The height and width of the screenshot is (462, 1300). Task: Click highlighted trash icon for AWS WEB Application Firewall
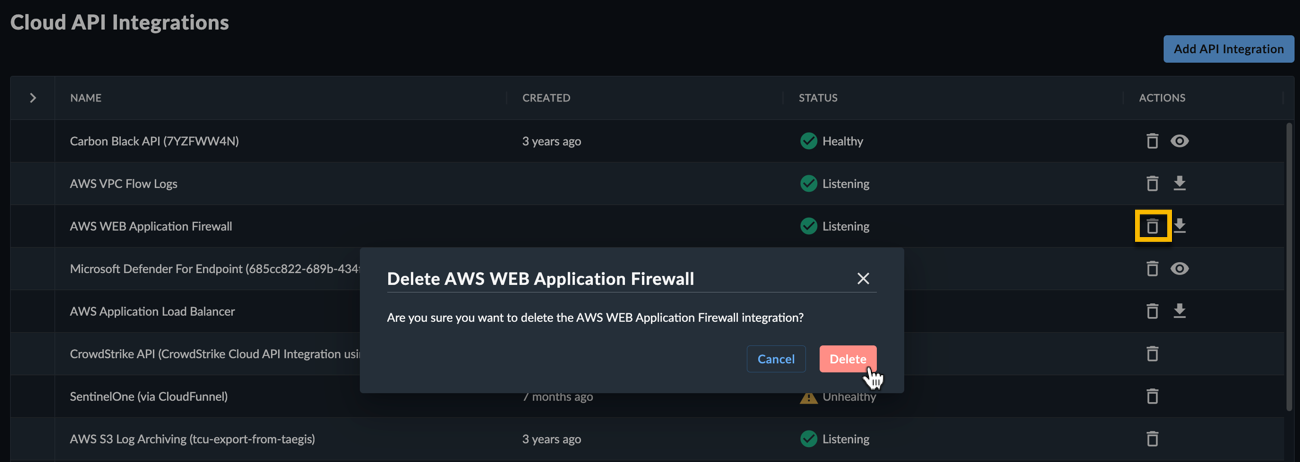1152,226
